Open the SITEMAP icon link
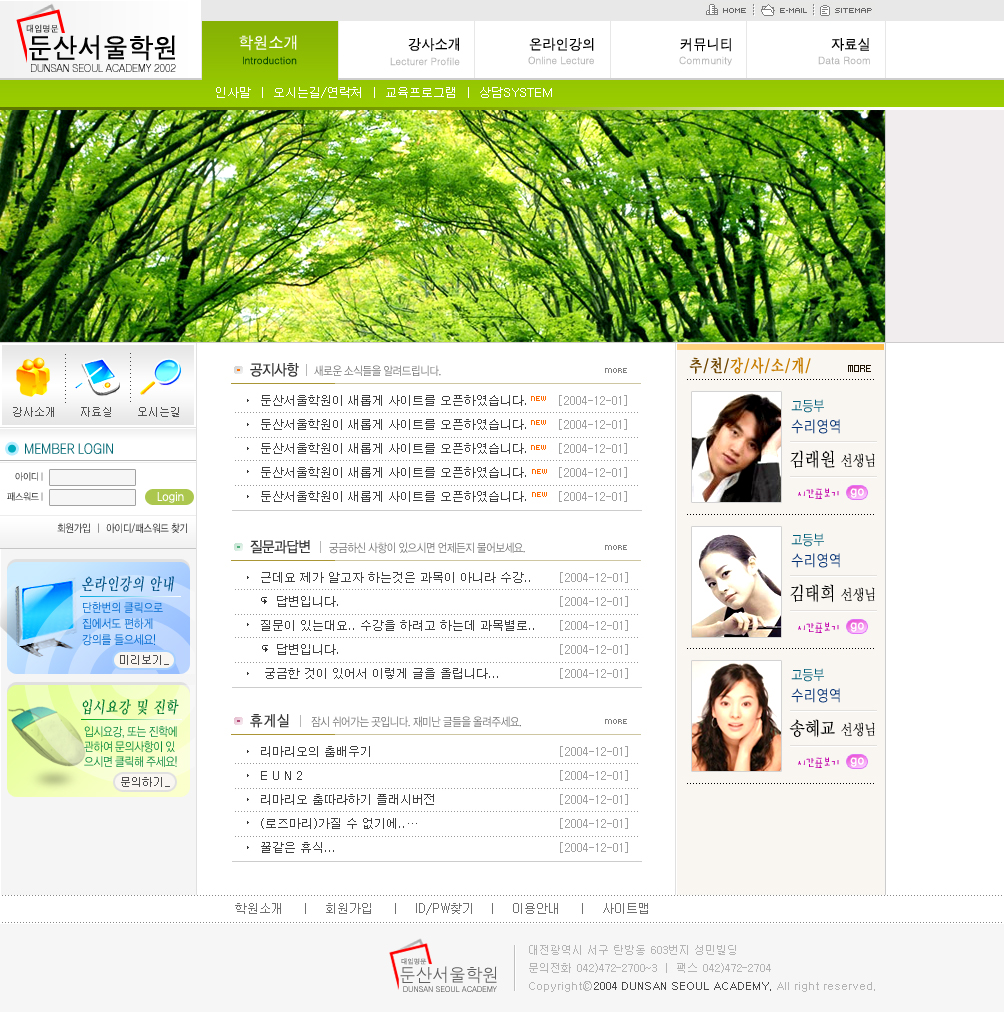1004x1012 pixels. [x=825, y=10]
